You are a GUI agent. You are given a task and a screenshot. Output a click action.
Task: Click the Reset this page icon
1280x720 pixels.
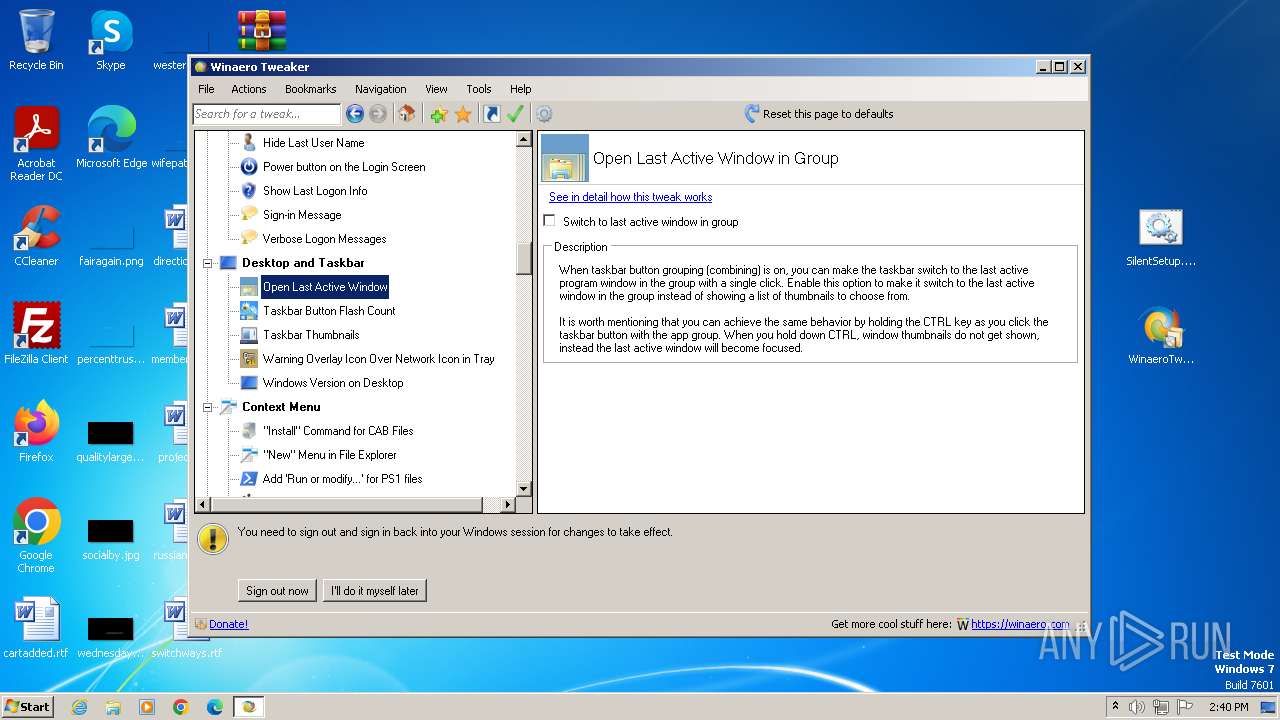pos(752,114)
